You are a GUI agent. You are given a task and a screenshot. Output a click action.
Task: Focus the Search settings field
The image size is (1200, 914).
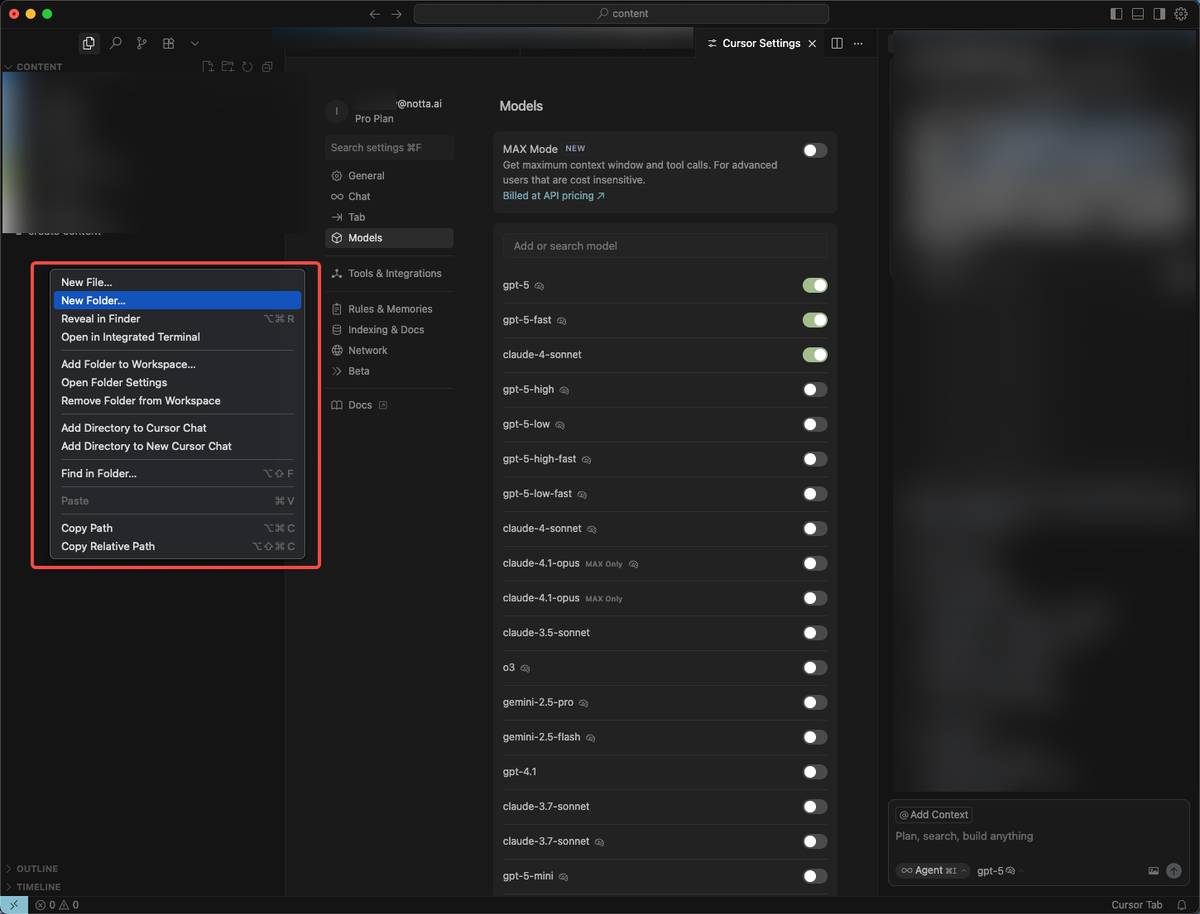[x=389, y=147]
